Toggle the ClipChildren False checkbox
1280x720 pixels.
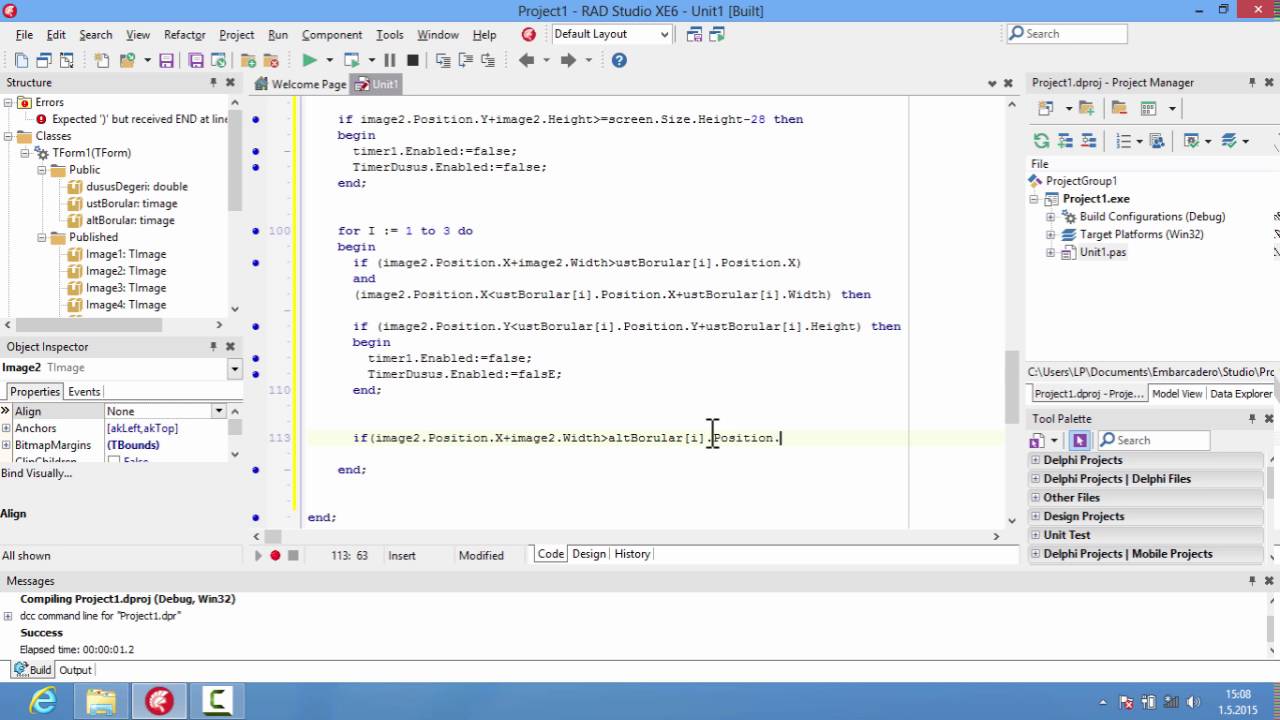114,461
